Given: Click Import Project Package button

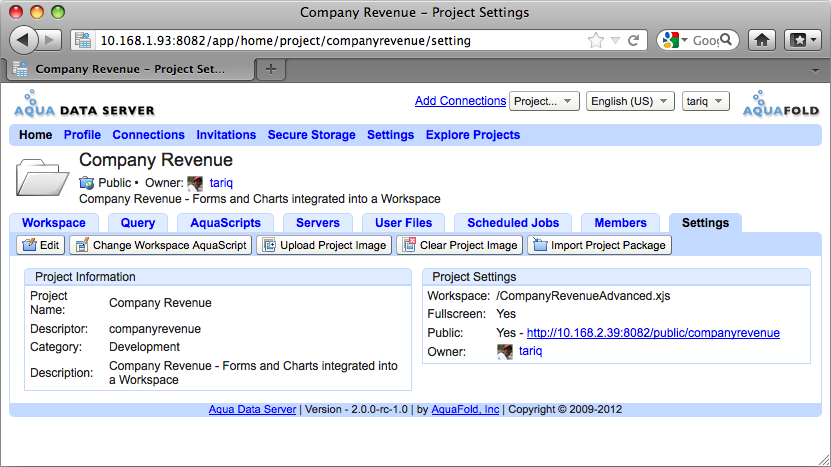Looking at the screenshot, I should pyautogui.click(x=600, y=245).
